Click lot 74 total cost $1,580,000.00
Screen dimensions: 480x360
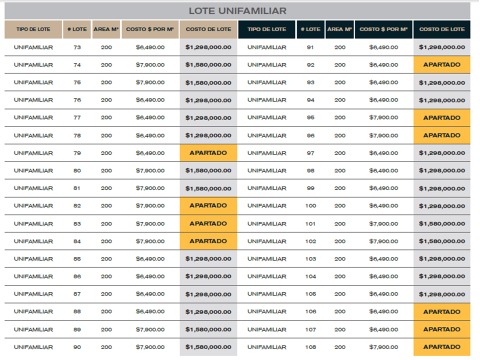pos(208,65)
